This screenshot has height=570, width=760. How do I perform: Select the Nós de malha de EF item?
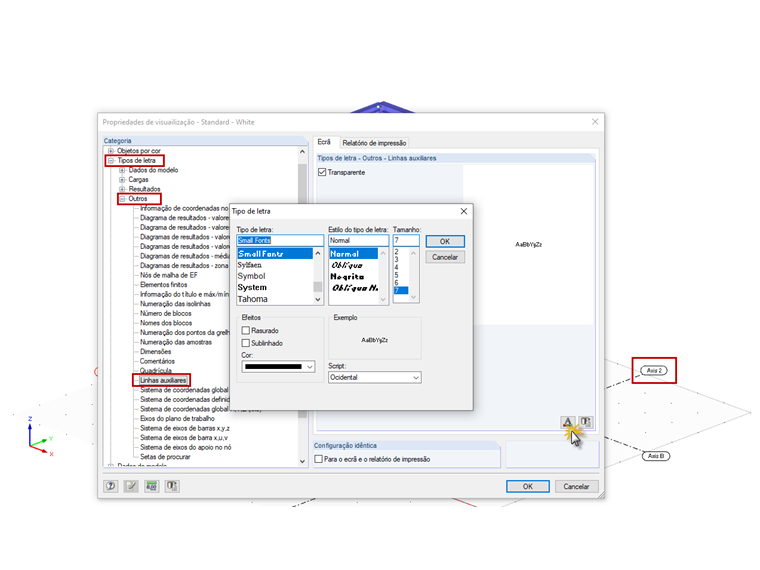pos(169,275)
